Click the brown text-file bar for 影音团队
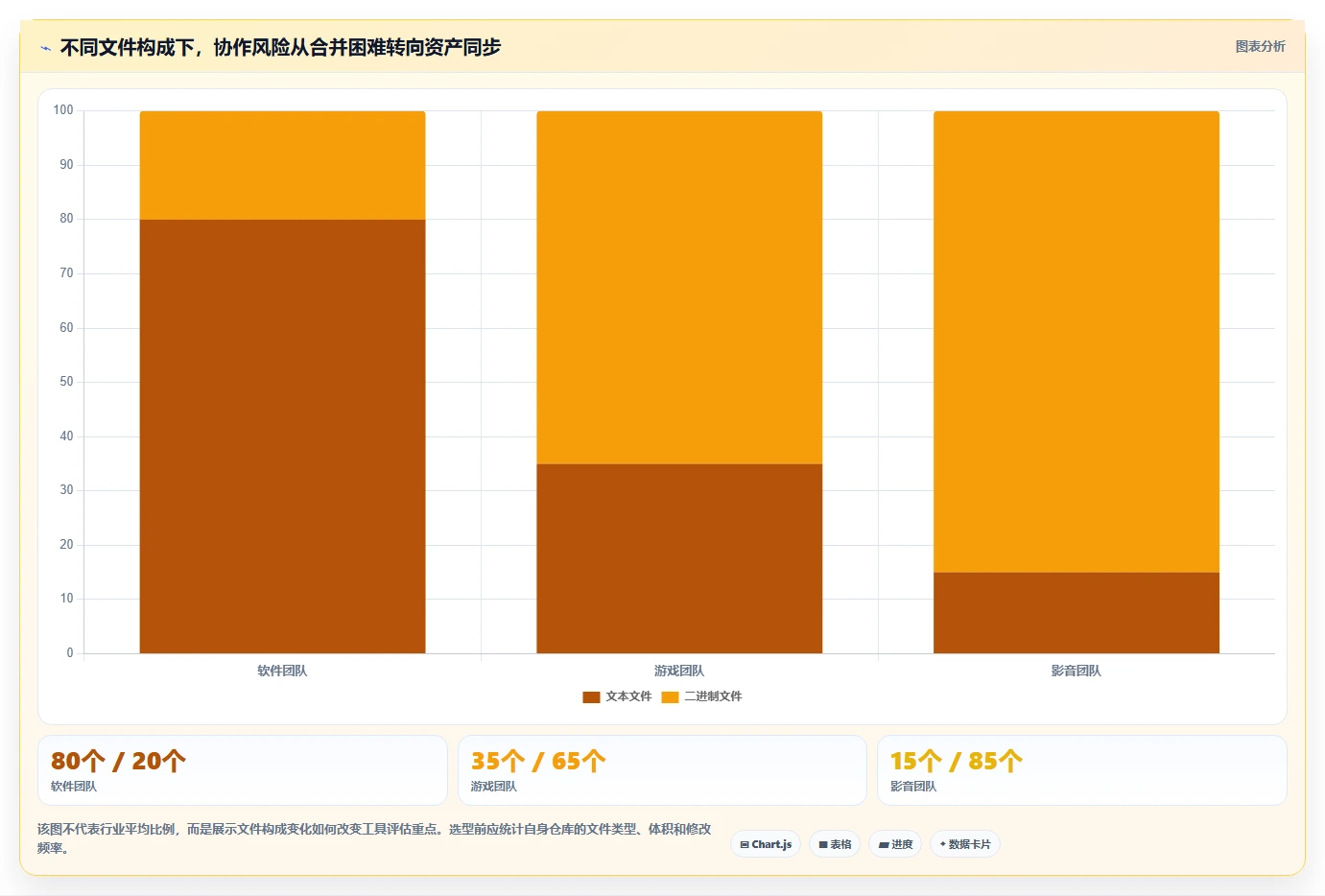 point(1077,613)
